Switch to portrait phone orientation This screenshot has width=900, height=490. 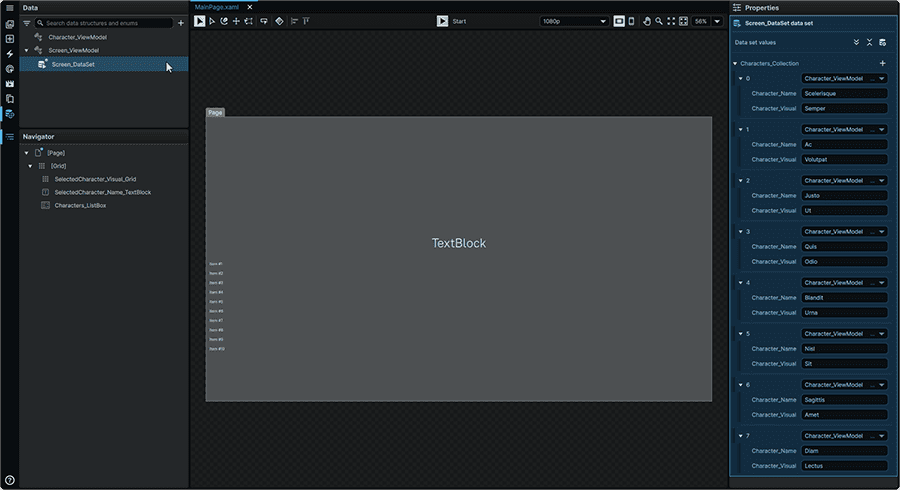pos(631,21)
